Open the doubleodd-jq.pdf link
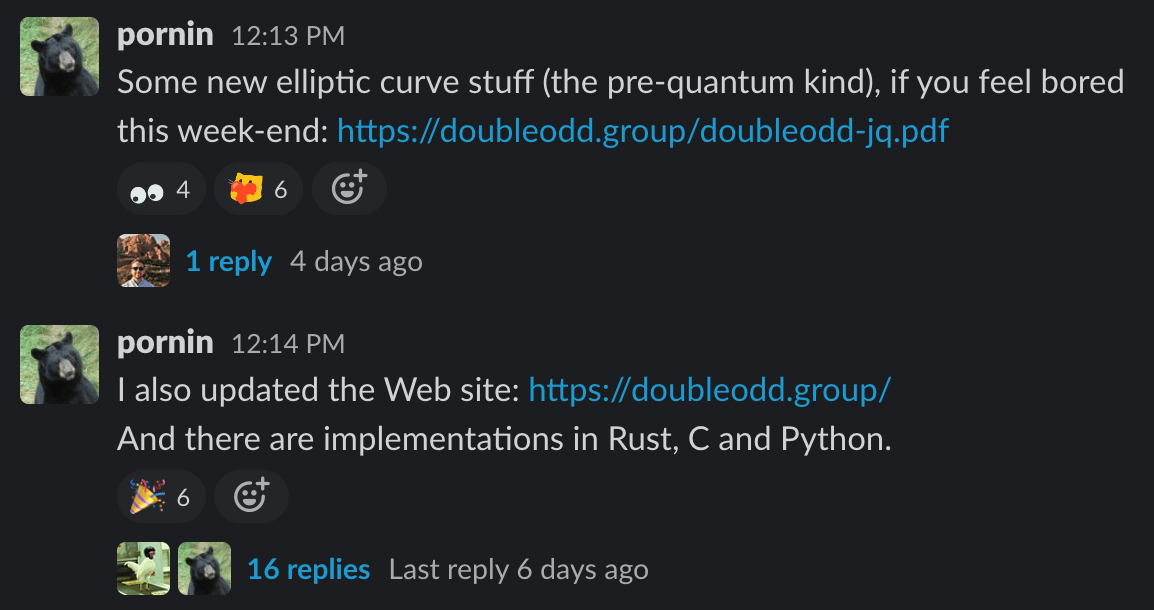Viewport: 1154px width, 610px height. pyautogui.click(x=643, y=131)
